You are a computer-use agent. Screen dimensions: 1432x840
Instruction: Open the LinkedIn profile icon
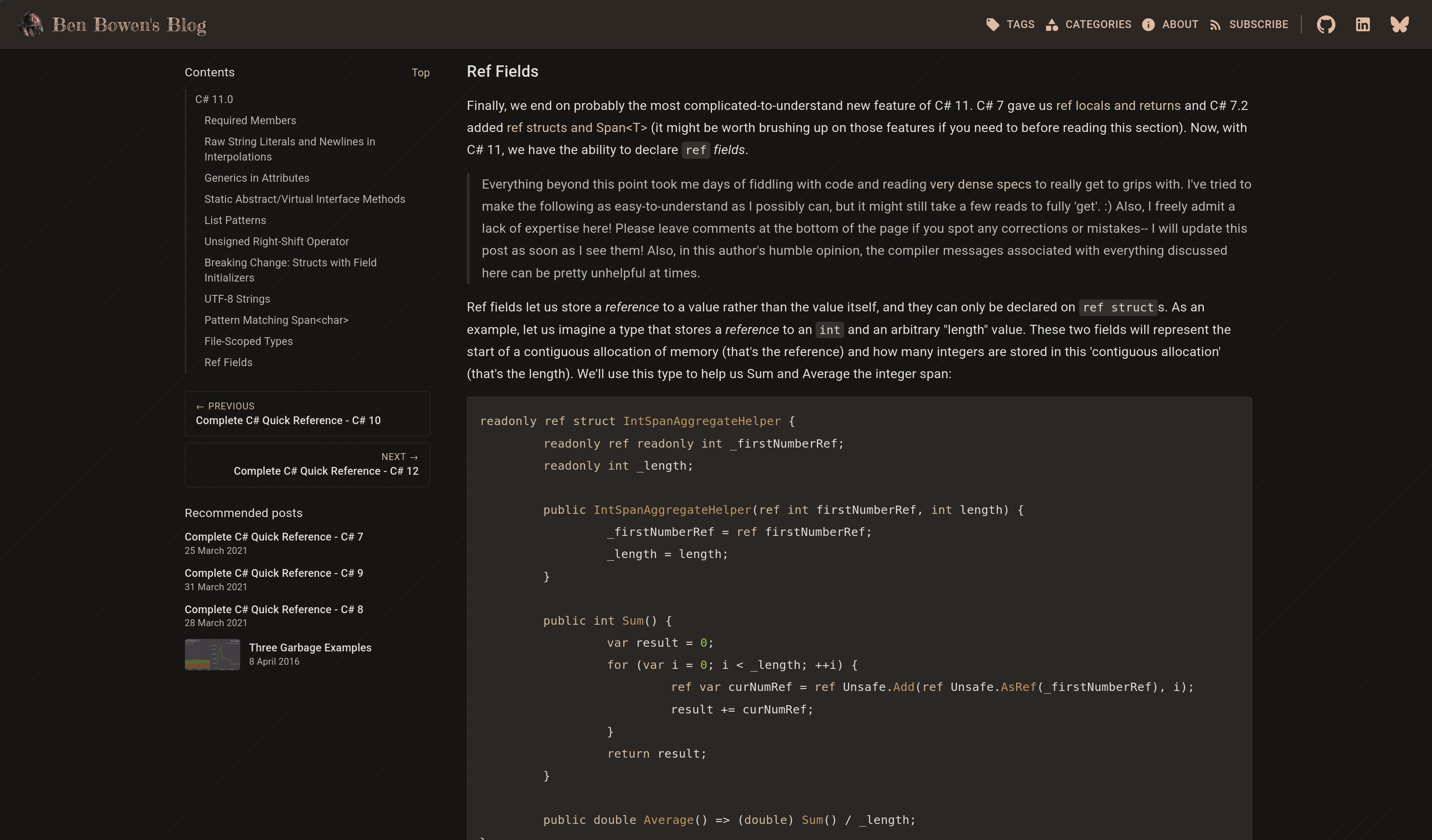pyautogui.click(x=1363, y=24)
